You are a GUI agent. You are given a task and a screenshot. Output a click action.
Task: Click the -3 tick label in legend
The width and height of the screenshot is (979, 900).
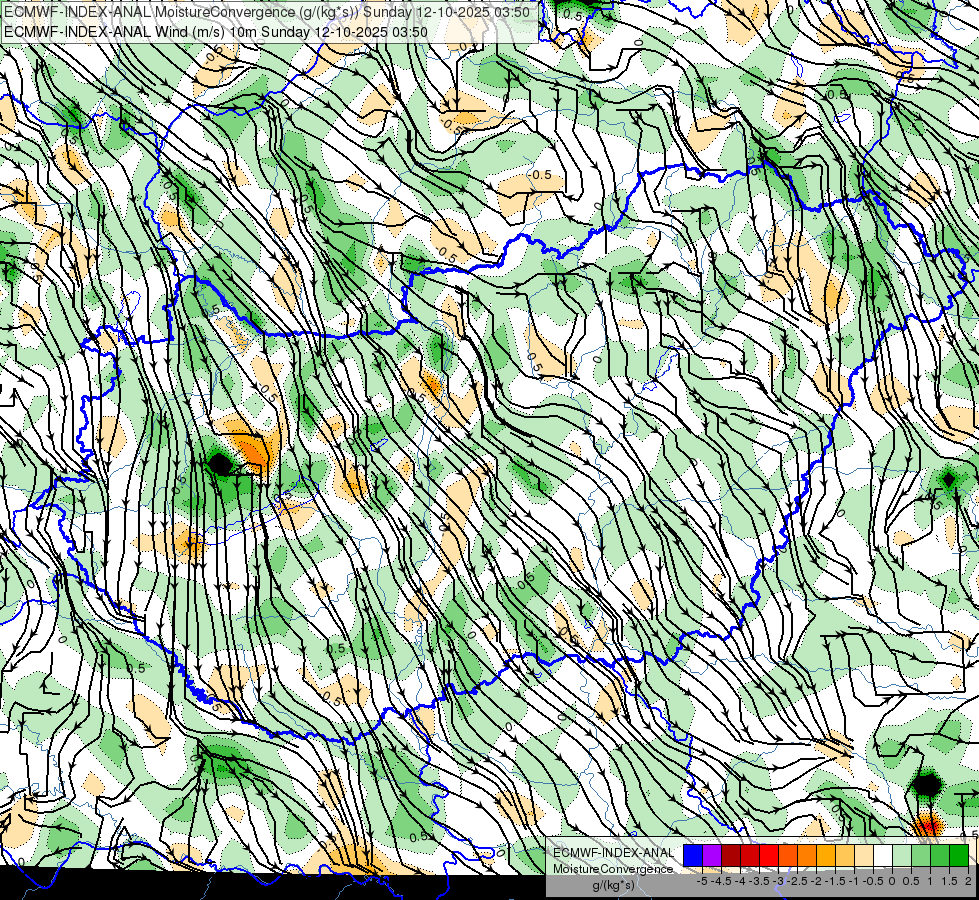(779, 881)
